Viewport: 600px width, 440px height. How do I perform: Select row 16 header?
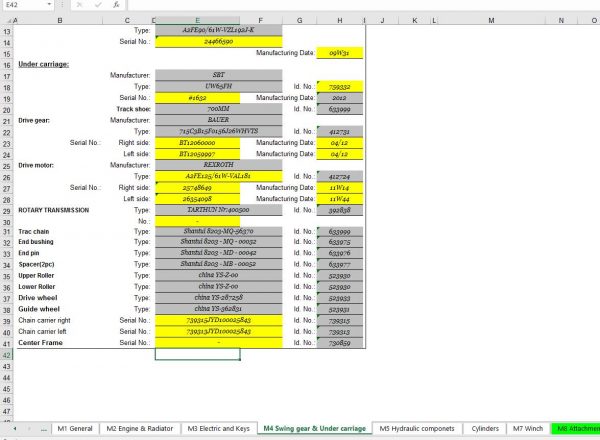pyautogui.click(x=7, y=65)
